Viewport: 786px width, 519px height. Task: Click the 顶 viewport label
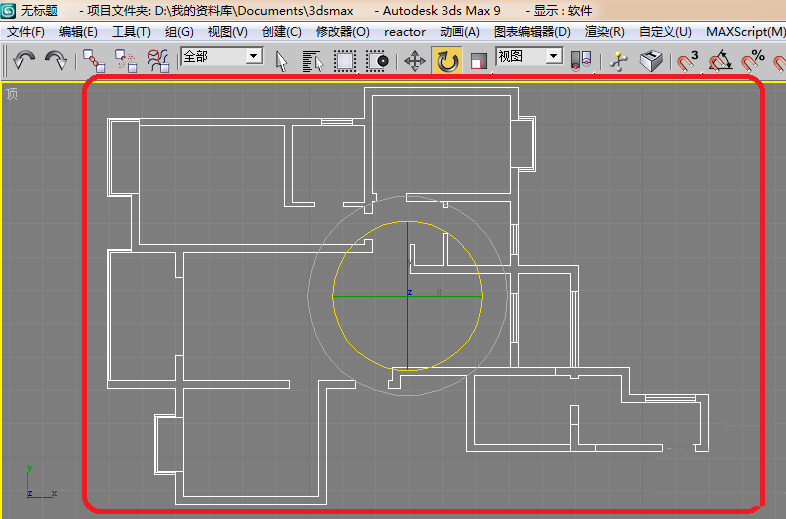pyautogui.click(x=12, y=95)
